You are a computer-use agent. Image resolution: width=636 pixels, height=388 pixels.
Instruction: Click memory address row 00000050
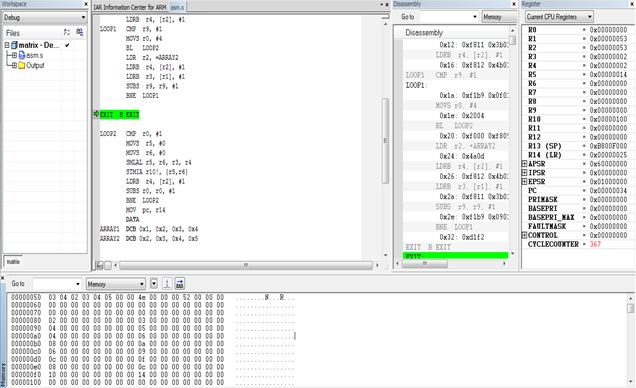click(x=118, y=297)
